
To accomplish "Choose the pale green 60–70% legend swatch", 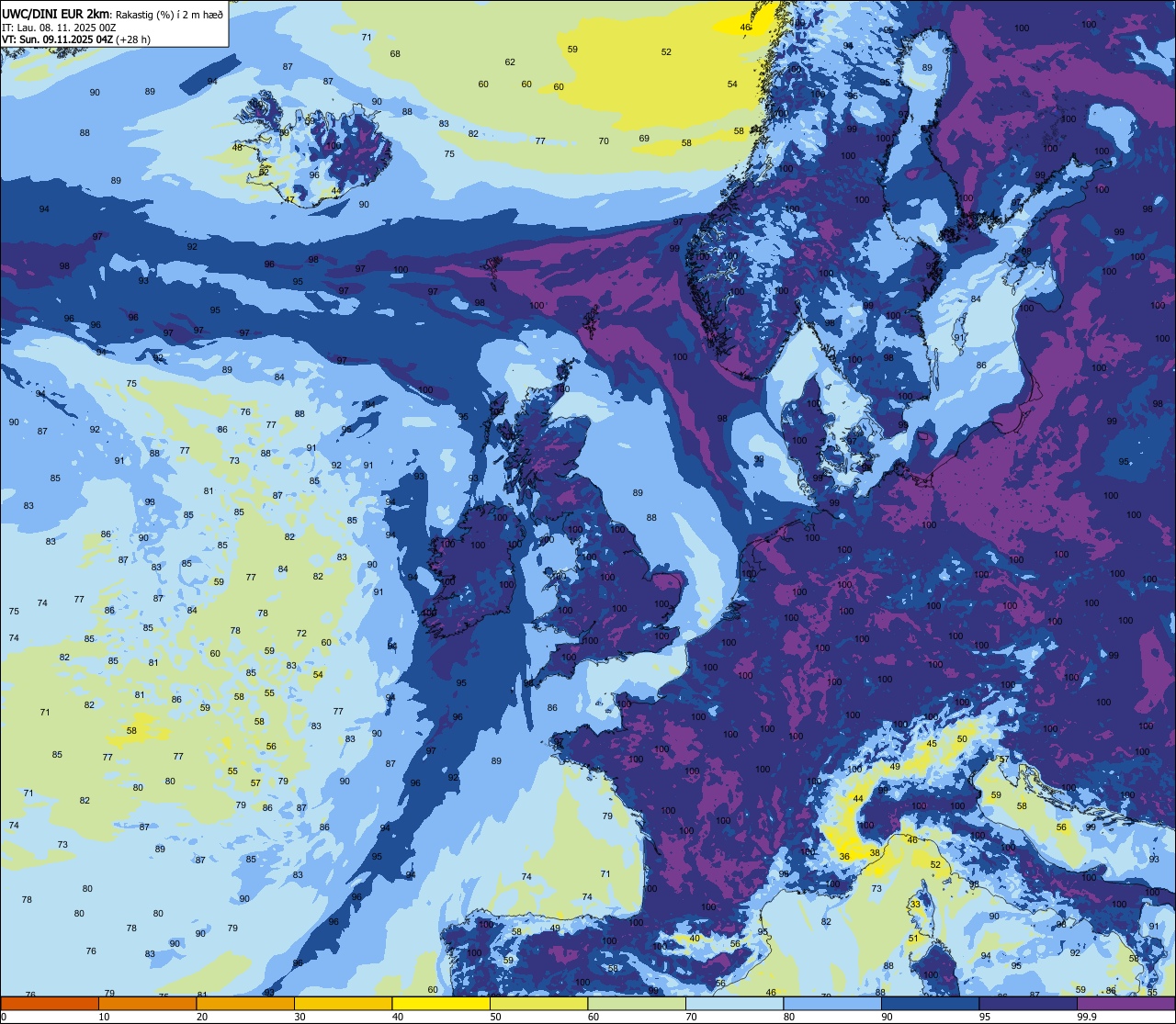I will (637, 1004).
